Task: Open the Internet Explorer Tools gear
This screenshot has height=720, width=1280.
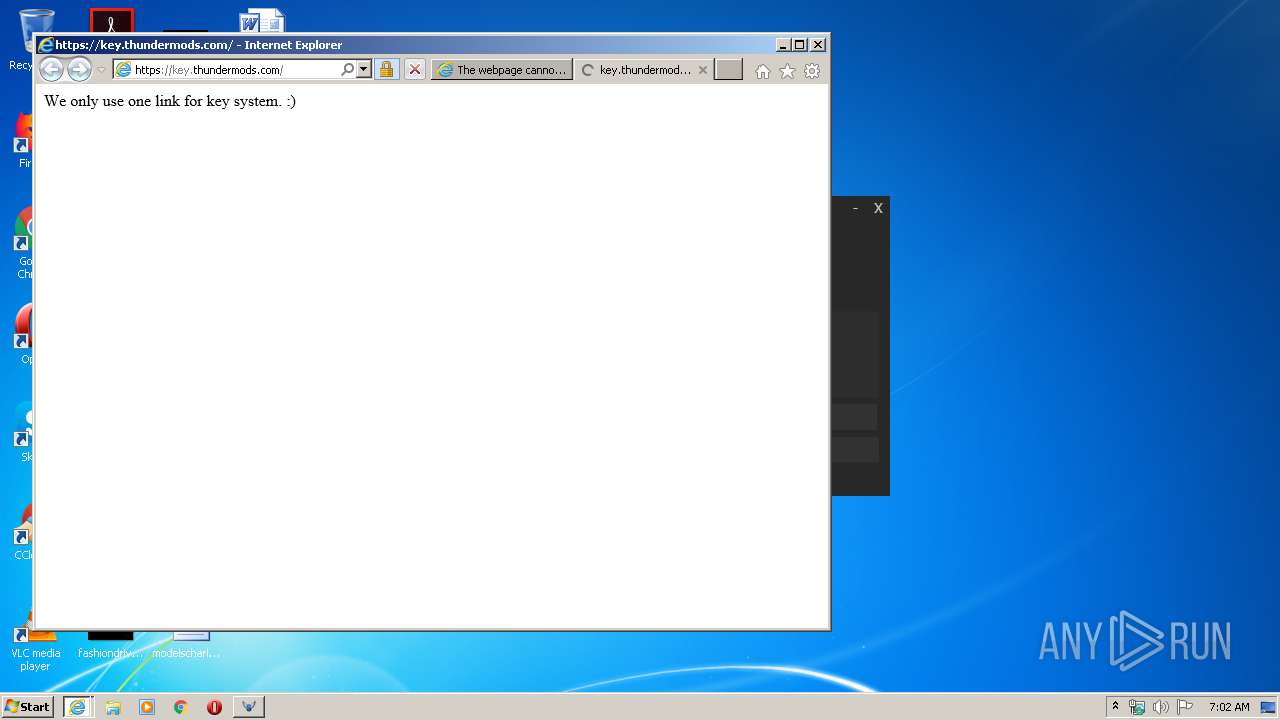Action: pyautogui.click(x=812, y=71)
